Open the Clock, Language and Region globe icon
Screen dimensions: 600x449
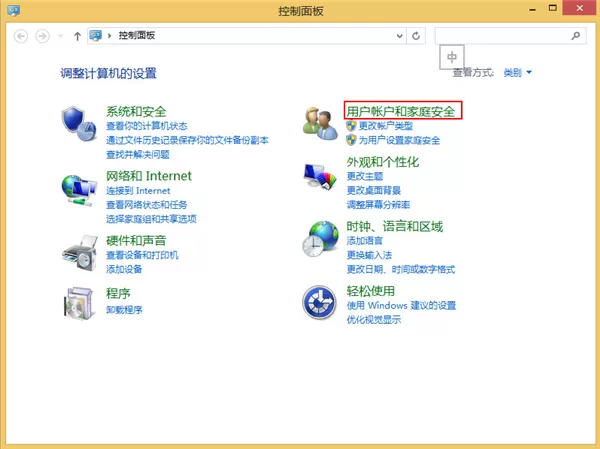coord(321,239)
